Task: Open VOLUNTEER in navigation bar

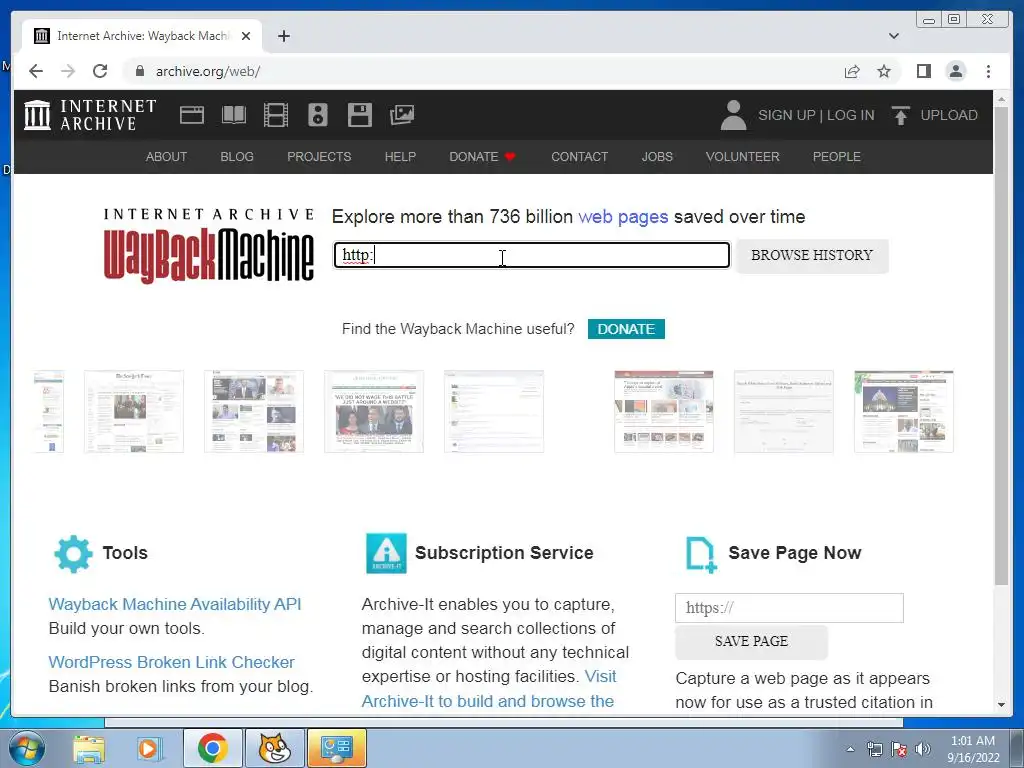Action: click(743, 157)
